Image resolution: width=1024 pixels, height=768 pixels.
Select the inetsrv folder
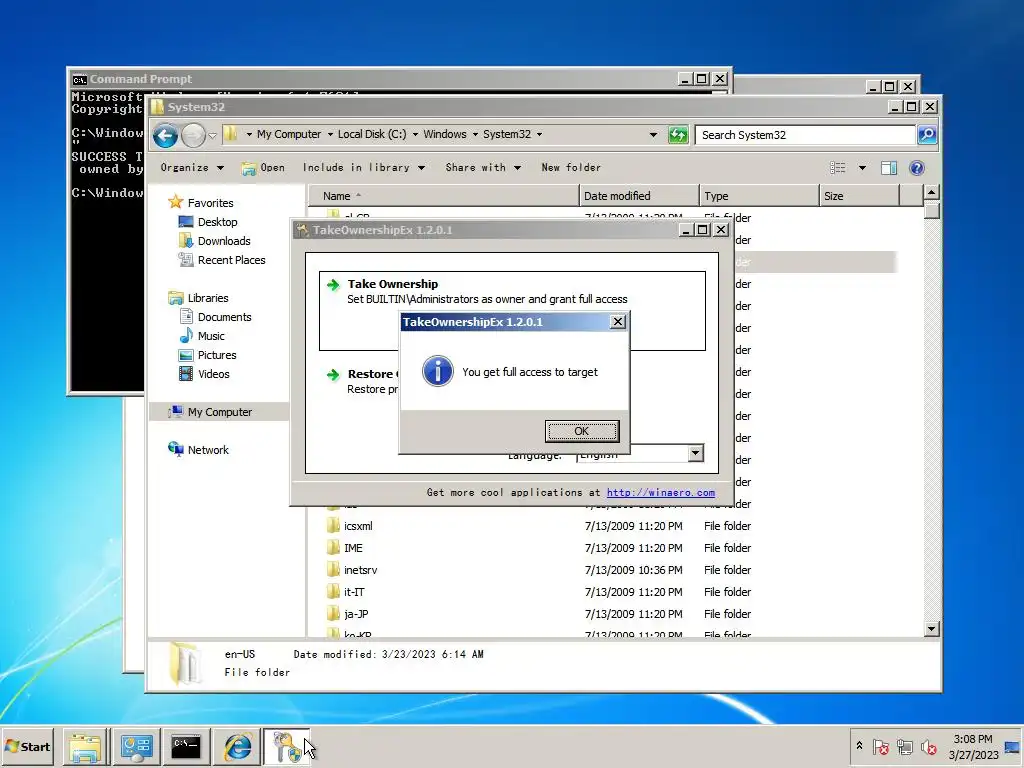[360, 570]
